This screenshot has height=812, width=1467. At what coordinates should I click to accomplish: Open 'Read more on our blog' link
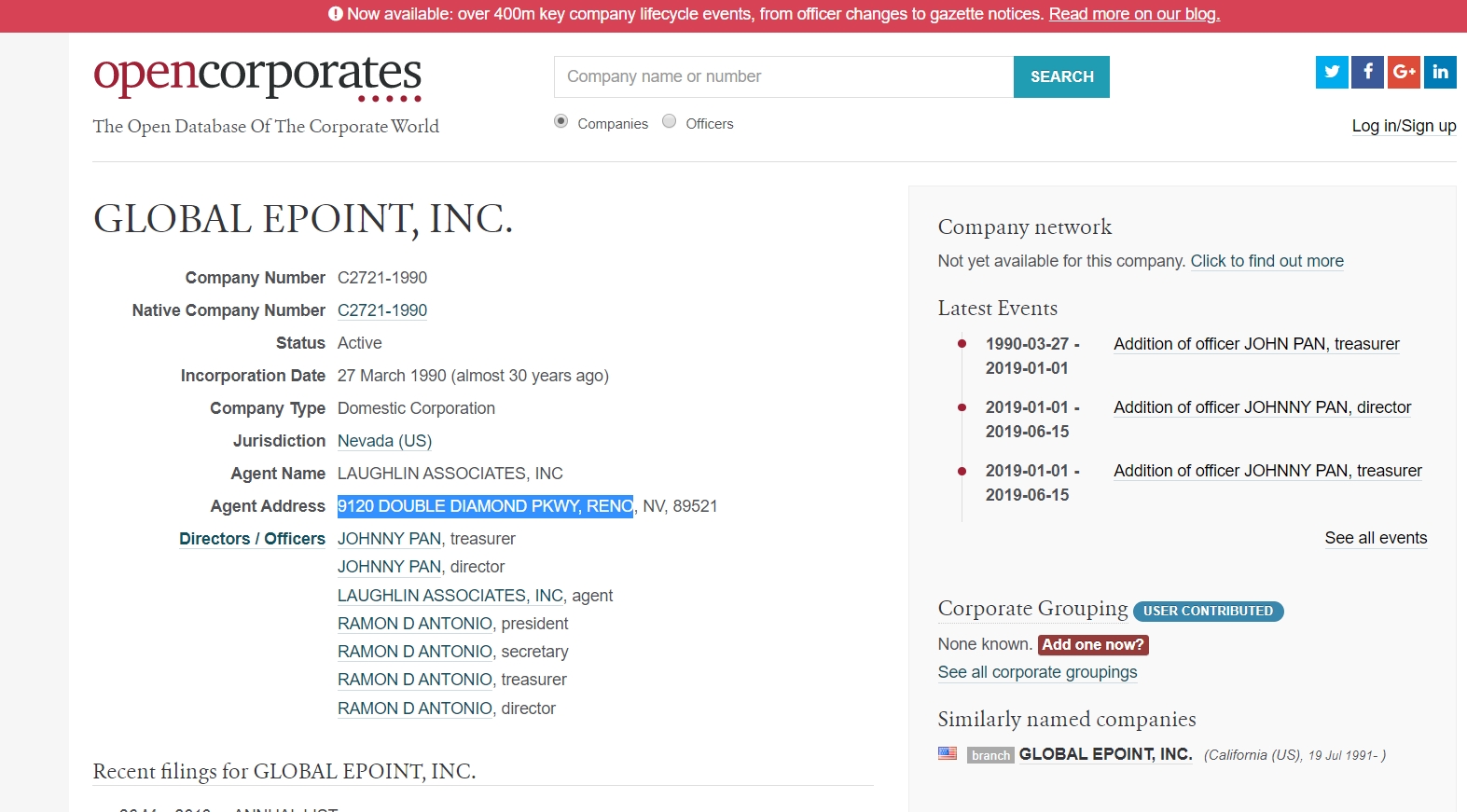tap(1134, 14)
